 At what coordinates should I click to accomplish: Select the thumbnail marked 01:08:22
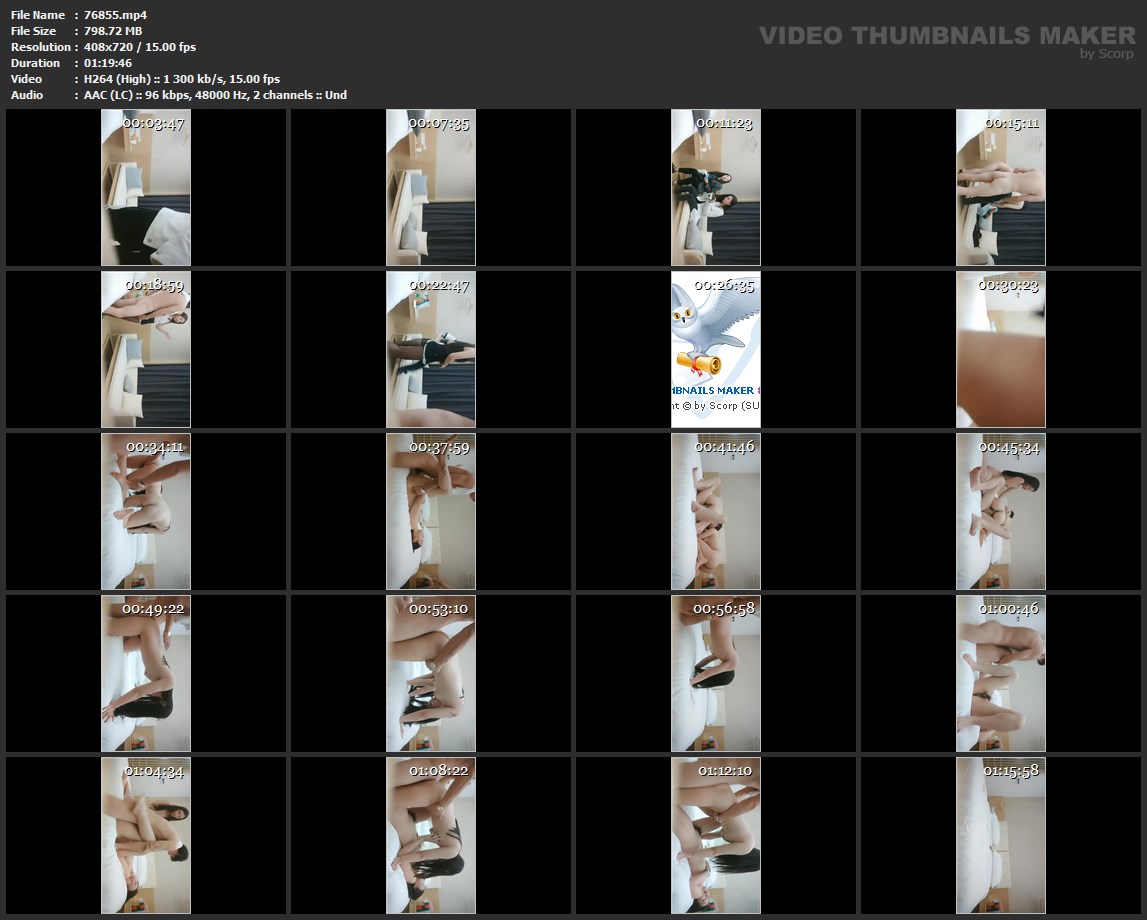point(431,835)
